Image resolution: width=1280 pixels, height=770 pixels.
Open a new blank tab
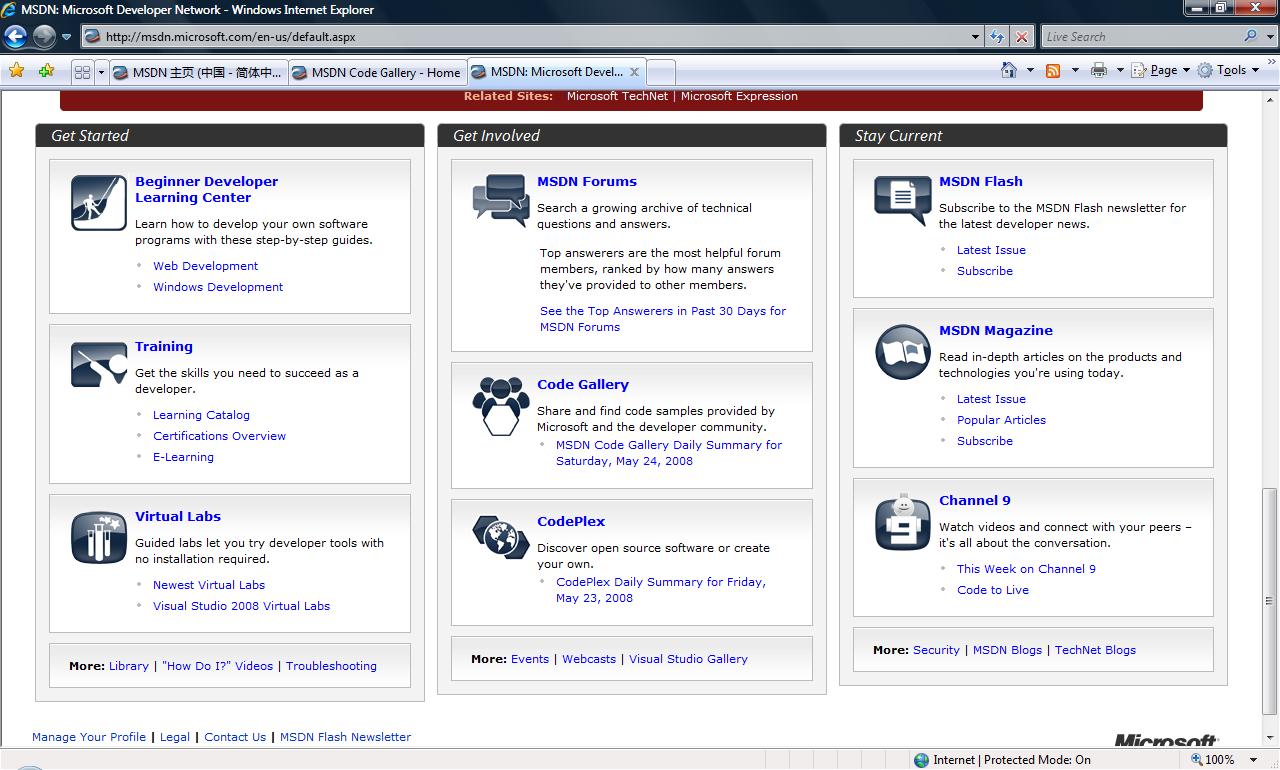[661, 72]
